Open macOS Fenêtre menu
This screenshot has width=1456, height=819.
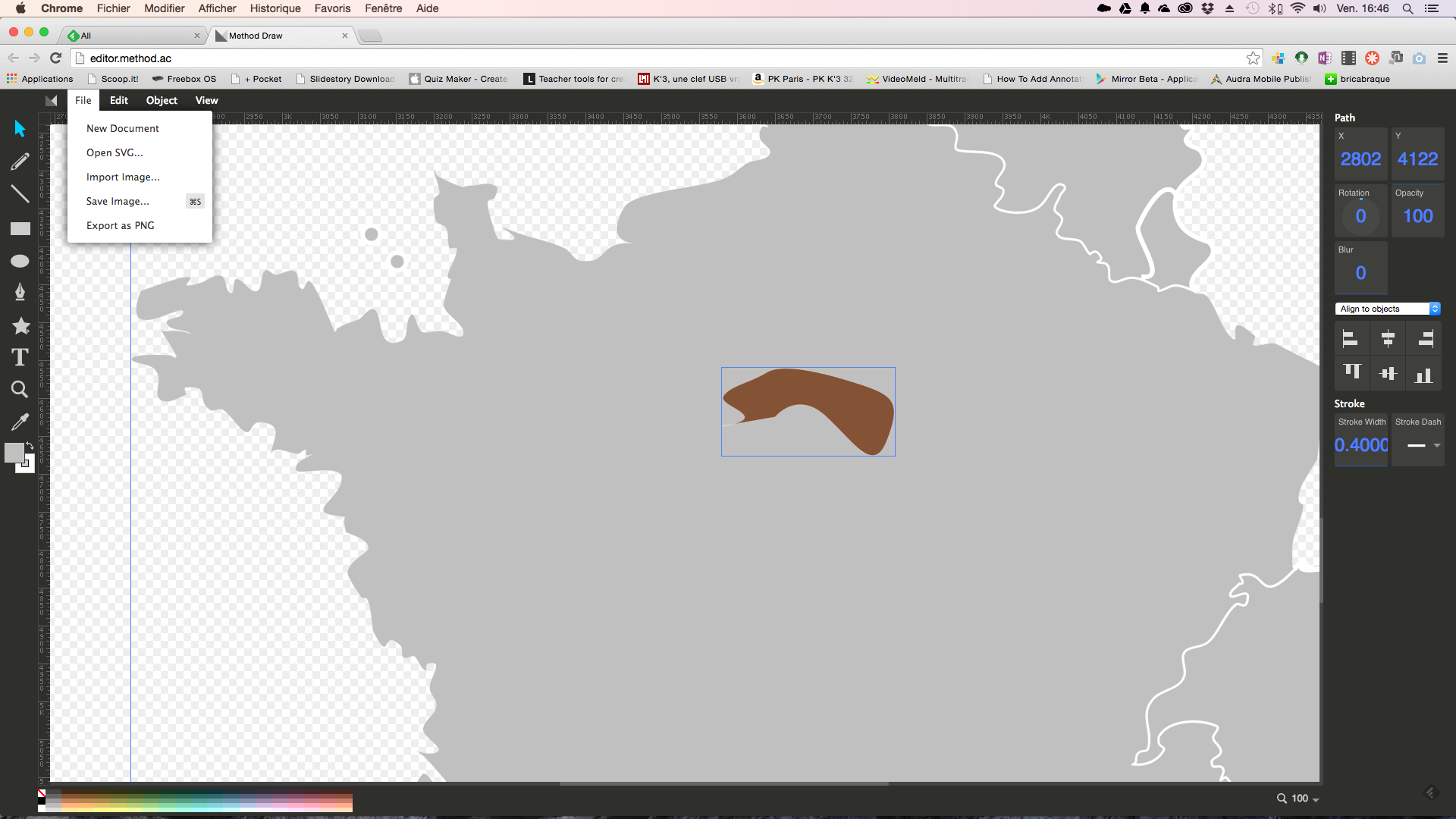(x=383, y=8)
